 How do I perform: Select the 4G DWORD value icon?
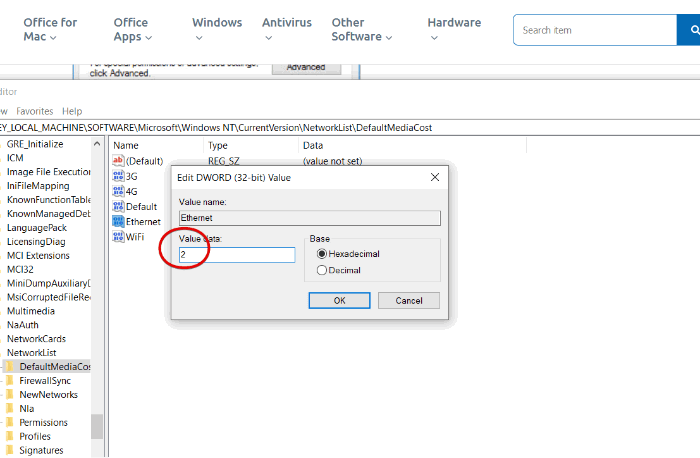[118, 192]
